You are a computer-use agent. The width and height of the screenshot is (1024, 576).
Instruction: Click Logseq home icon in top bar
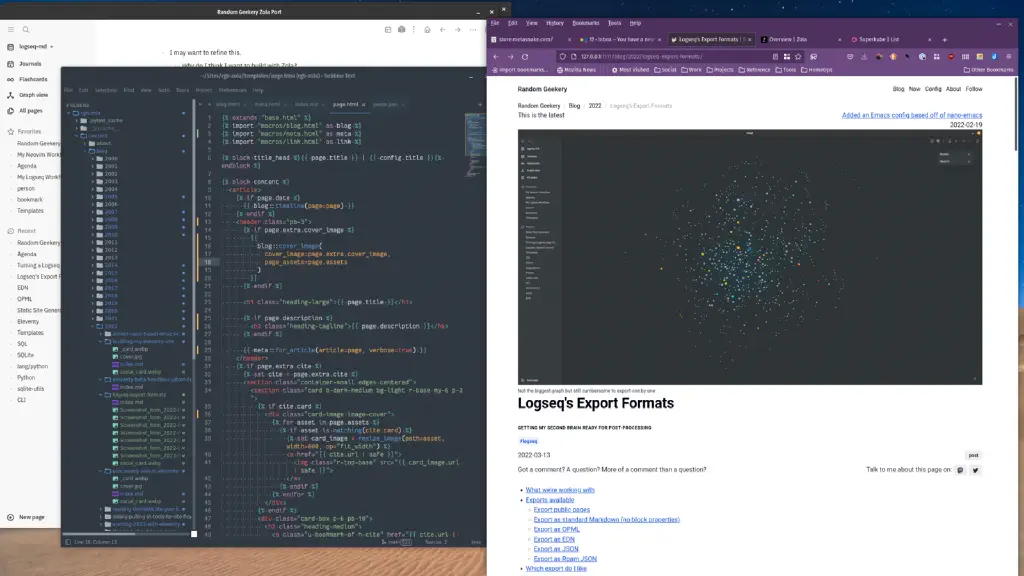[427, 29]
